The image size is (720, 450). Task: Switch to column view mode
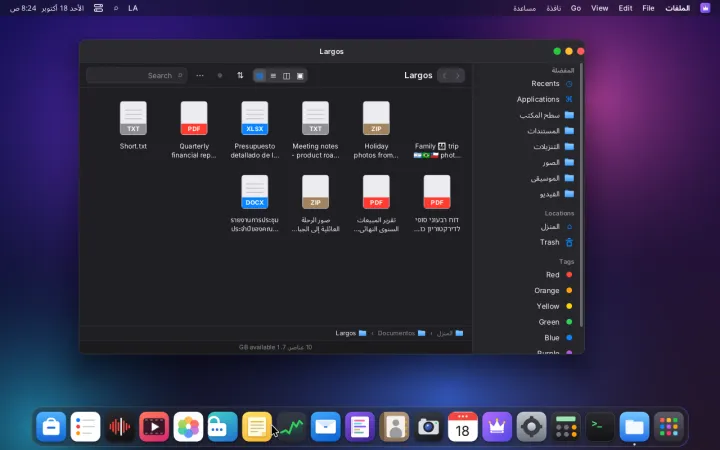(287, 76)
